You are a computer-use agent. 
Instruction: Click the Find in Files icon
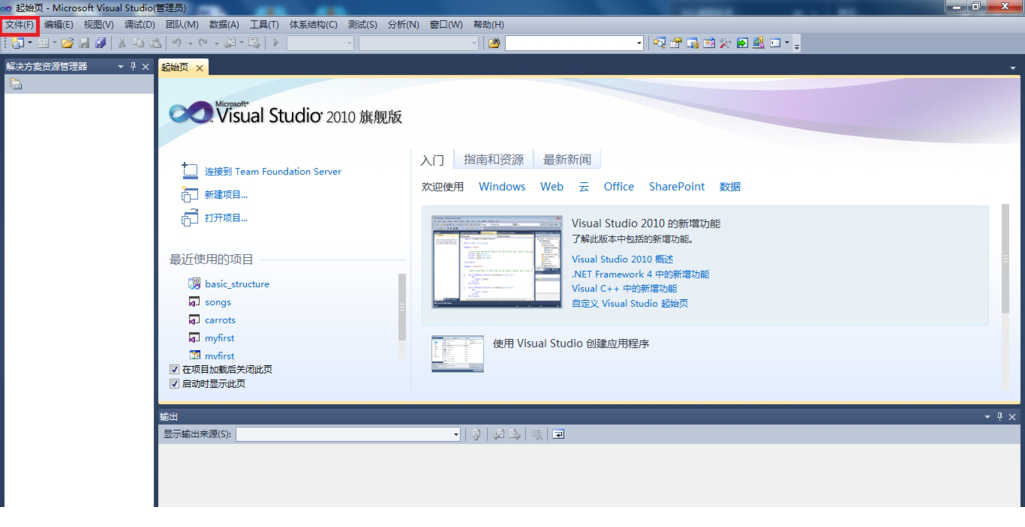pyautogui.click(x=494, y=43)
